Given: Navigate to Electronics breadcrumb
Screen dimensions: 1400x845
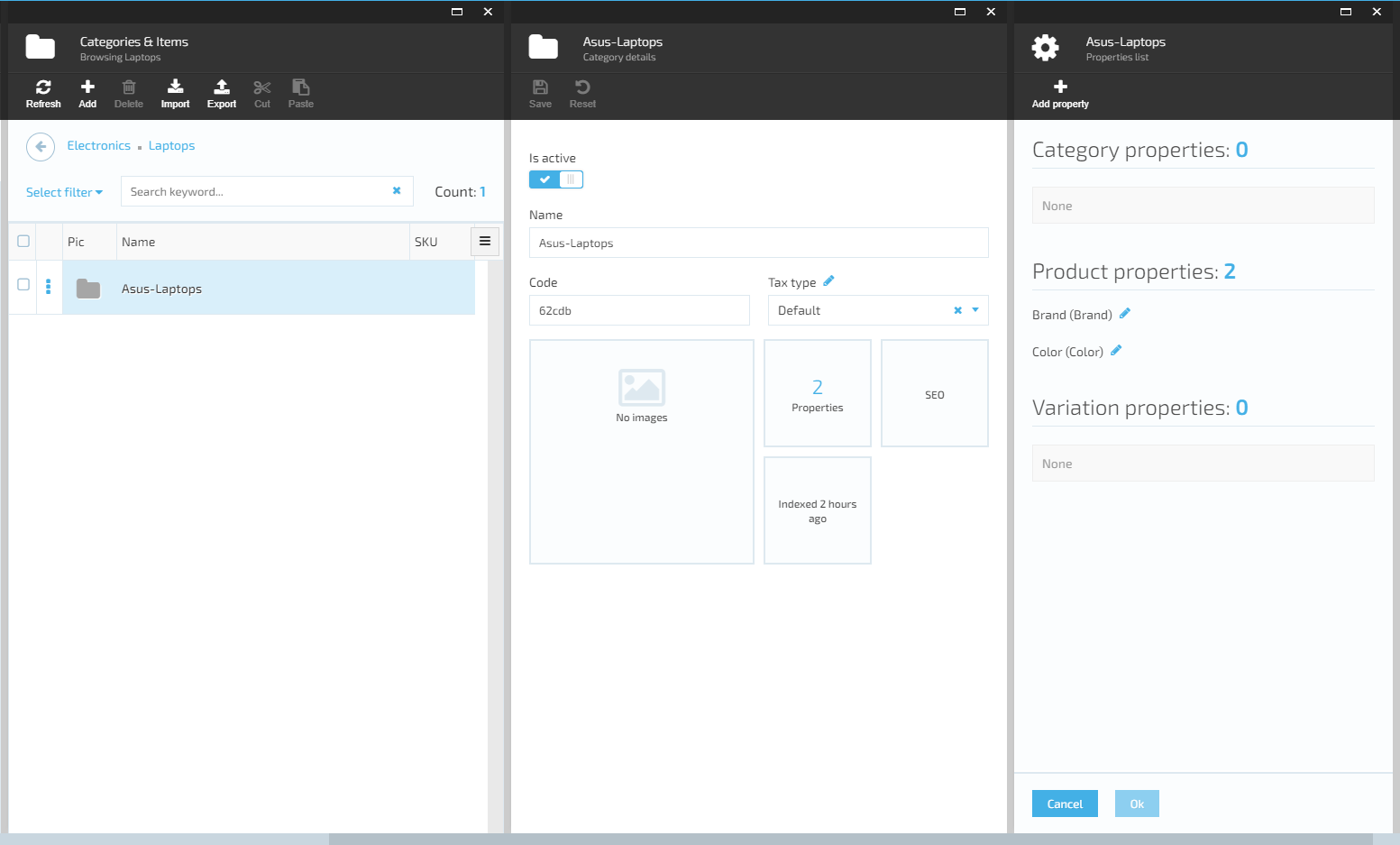Looking at the screenshot, I should (99, 145).
